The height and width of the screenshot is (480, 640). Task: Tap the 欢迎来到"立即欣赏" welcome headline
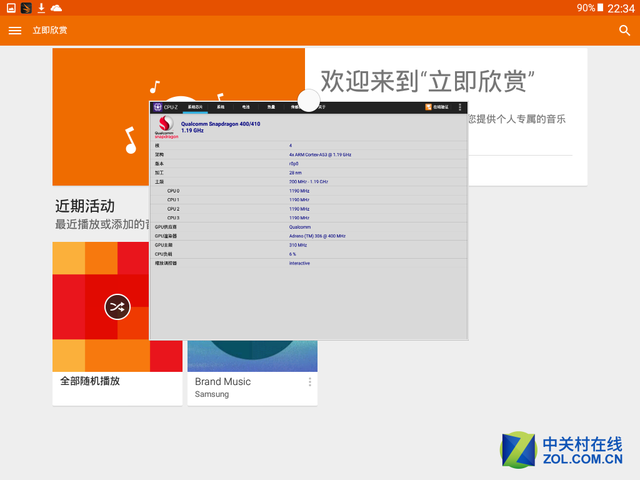[x=427, y=81]
